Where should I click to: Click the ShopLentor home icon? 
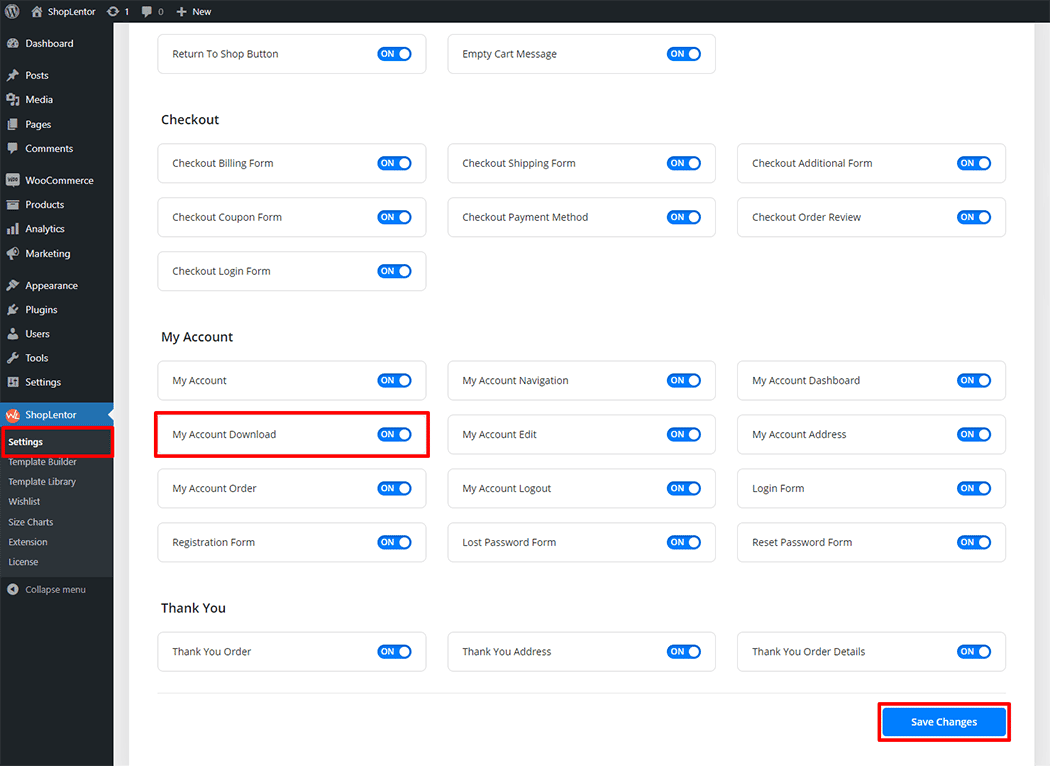(37, 11)
